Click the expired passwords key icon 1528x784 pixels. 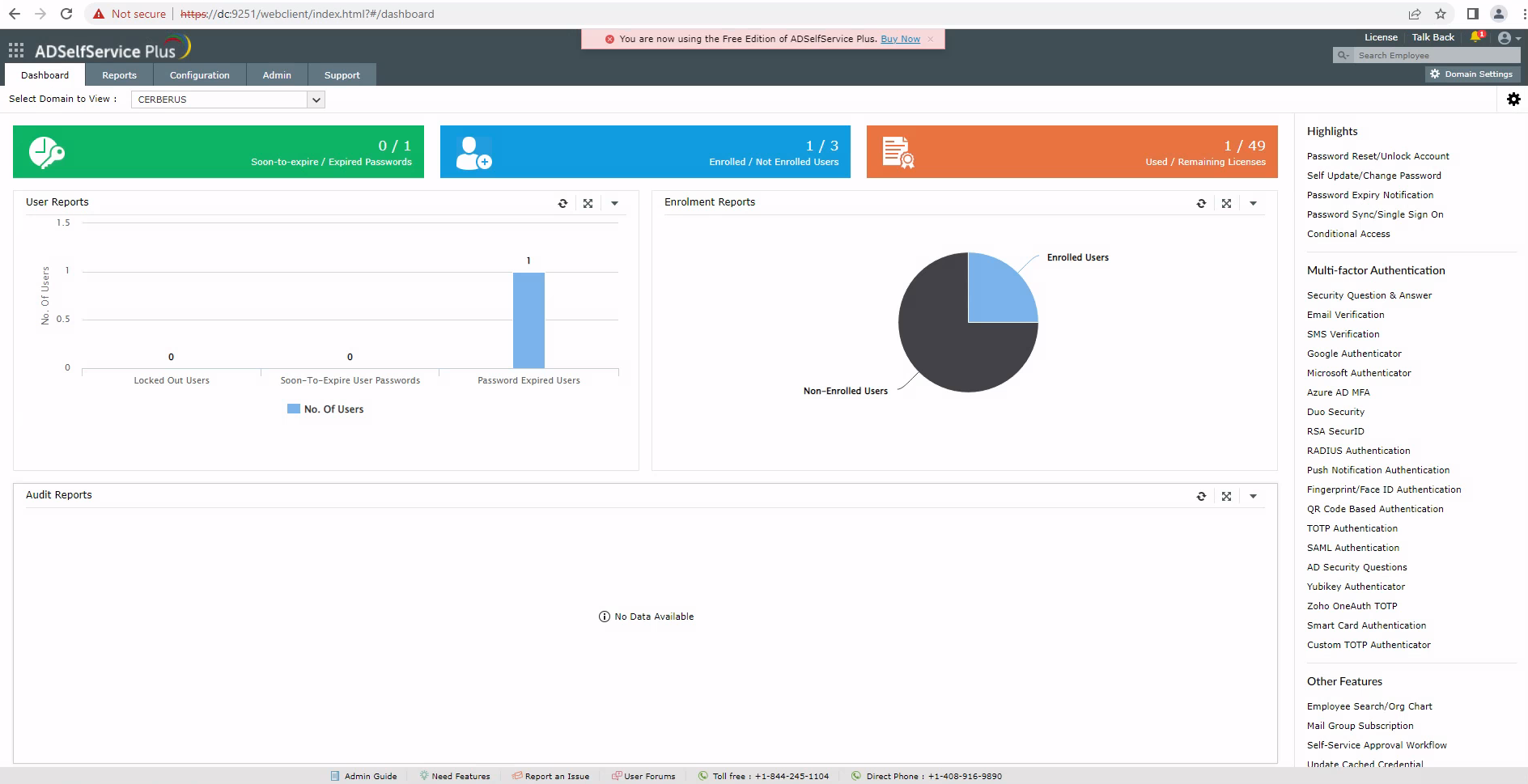(47, 152)
